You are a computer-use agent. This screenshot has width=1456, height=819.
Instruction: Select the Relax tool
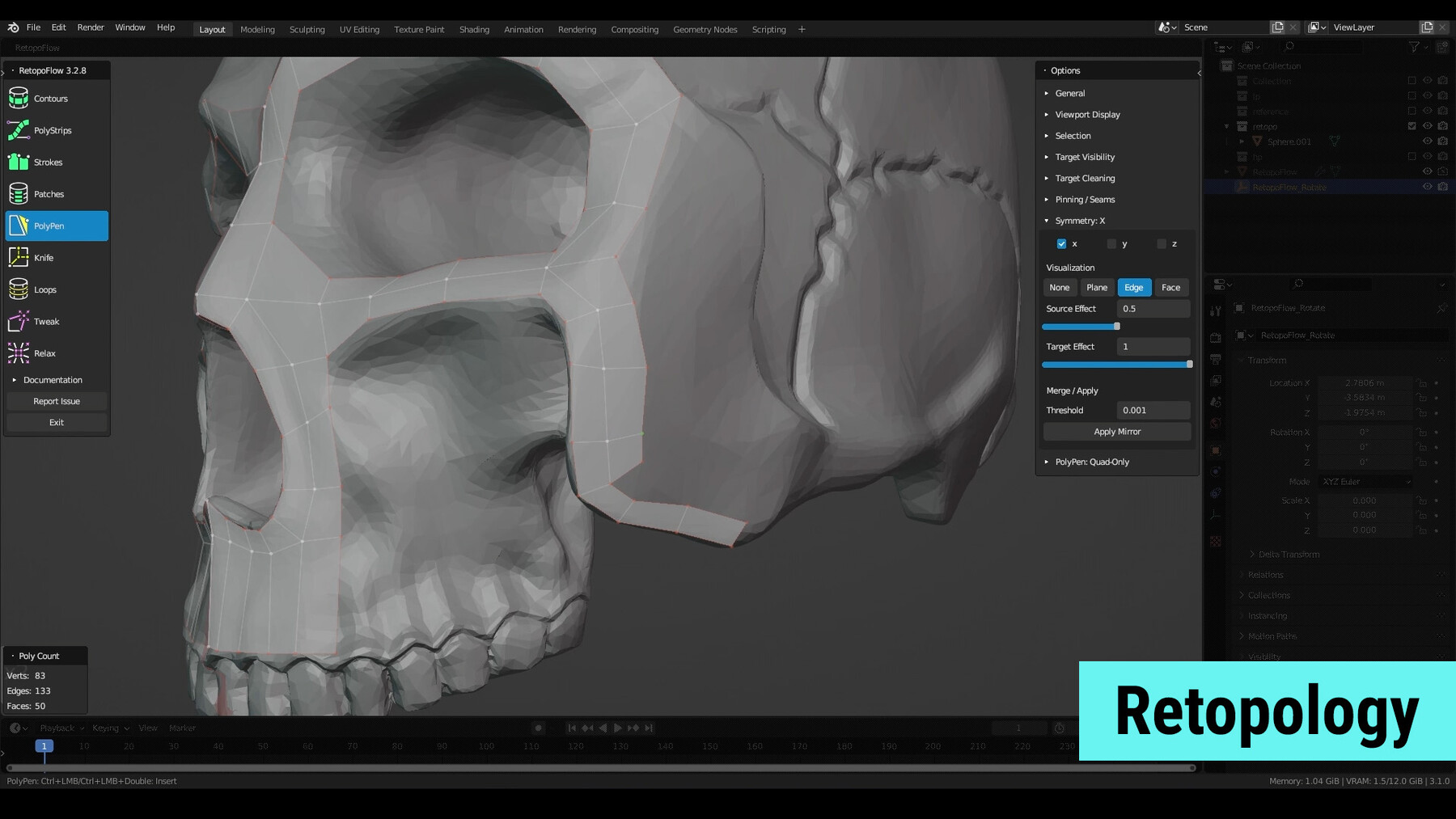coord(45,353)
